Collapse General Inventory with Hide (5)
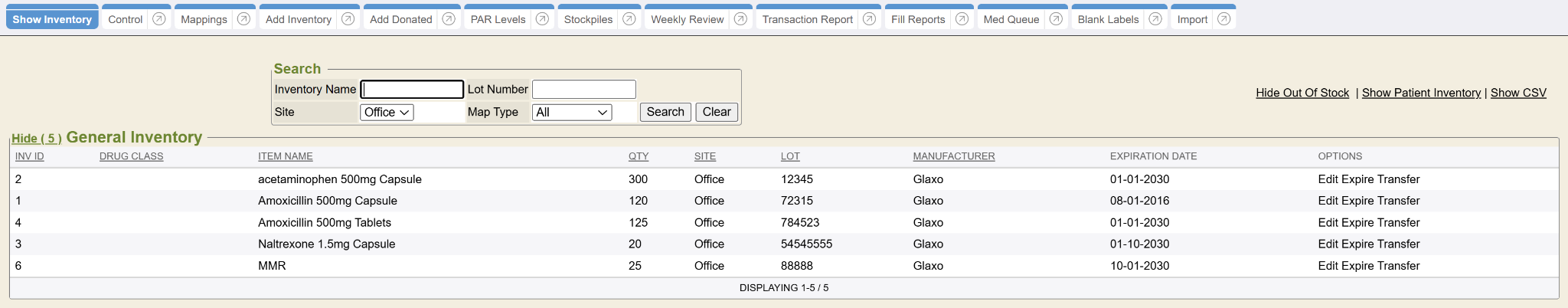The width and height of the screenshot is (1568, 308). [36, 139]
